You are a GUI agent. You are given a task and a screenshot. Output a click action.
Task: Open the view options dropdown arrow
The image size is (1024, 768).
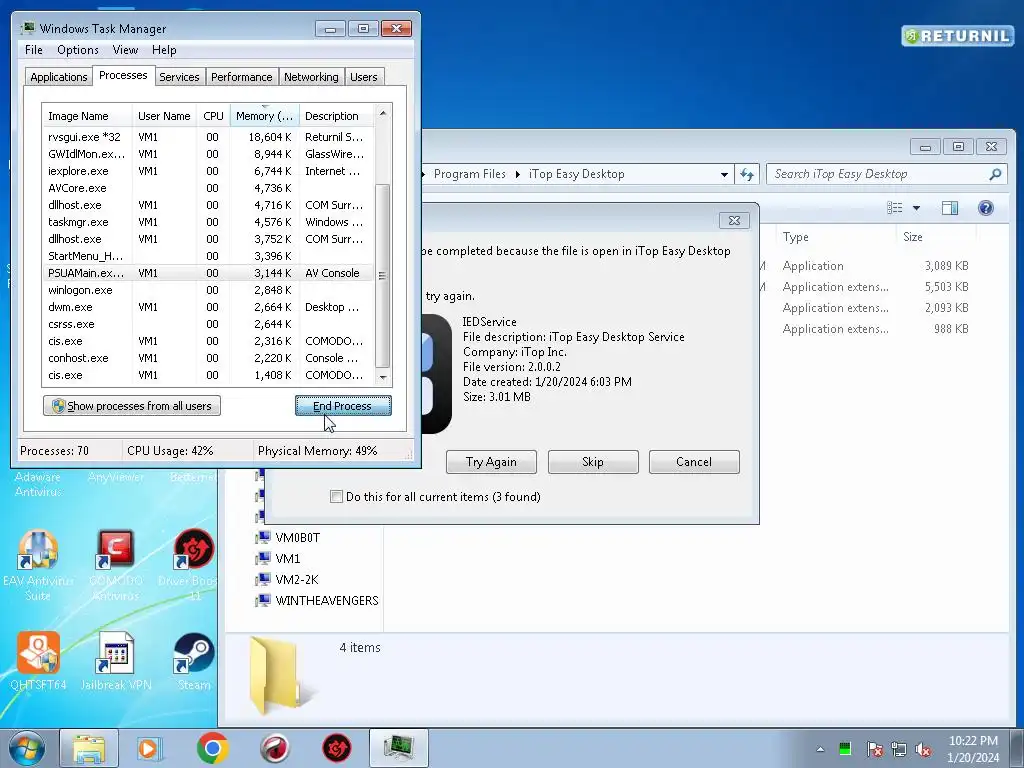(x=916, y=208)
